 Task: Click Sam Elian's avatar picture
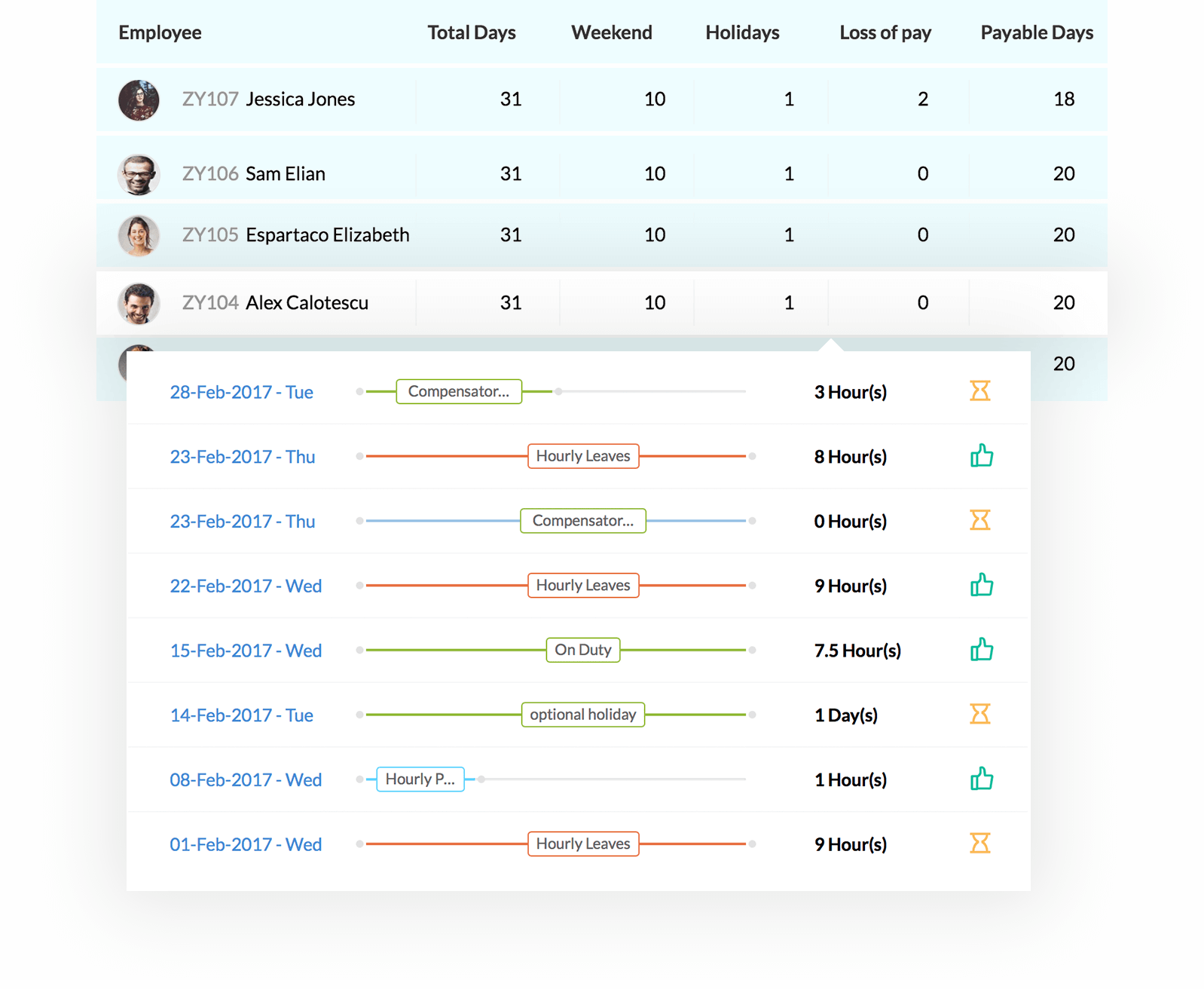(x=139, y=174)
